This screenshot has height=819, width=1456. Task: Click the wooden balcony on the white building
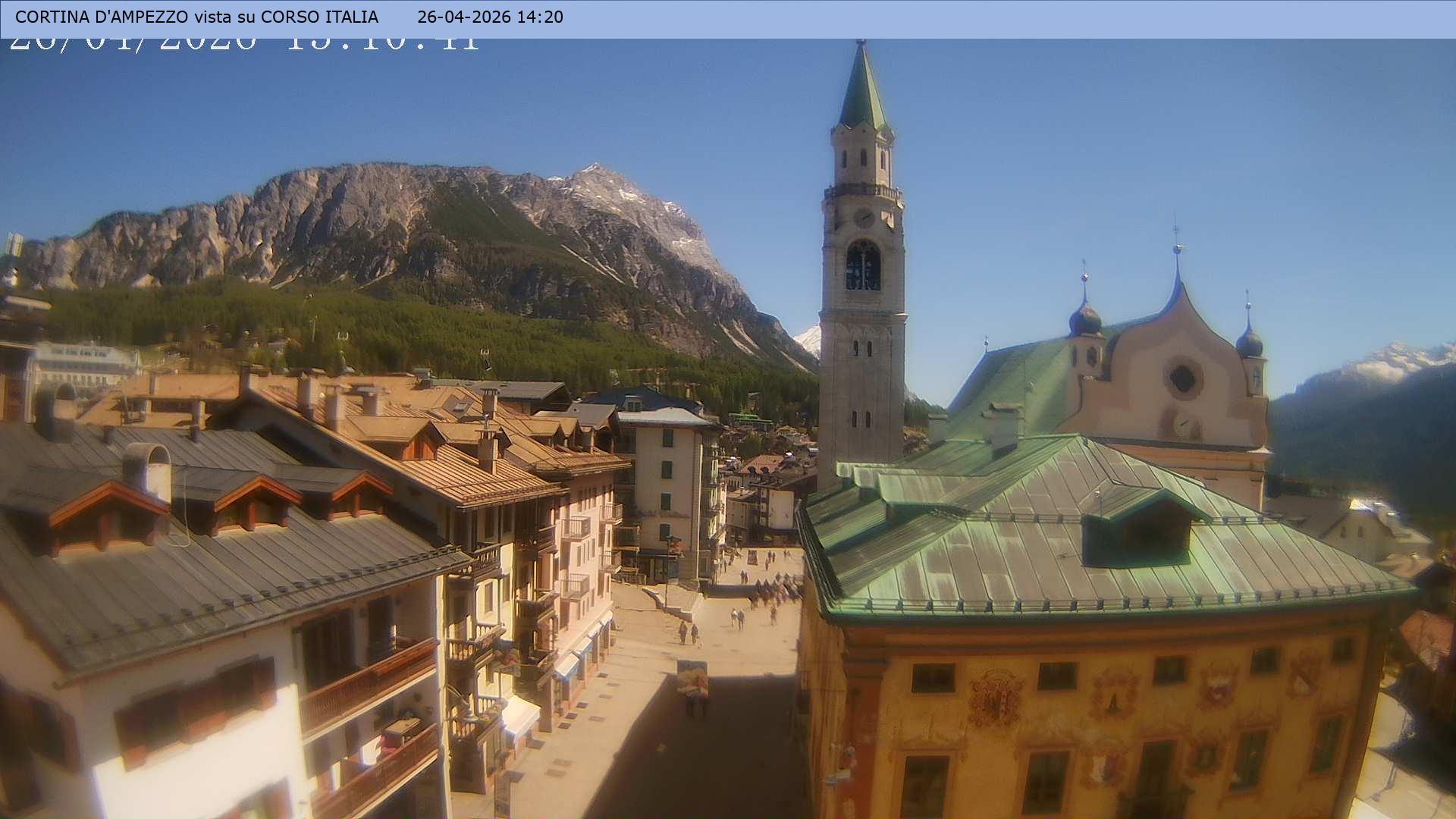(369, 685)
